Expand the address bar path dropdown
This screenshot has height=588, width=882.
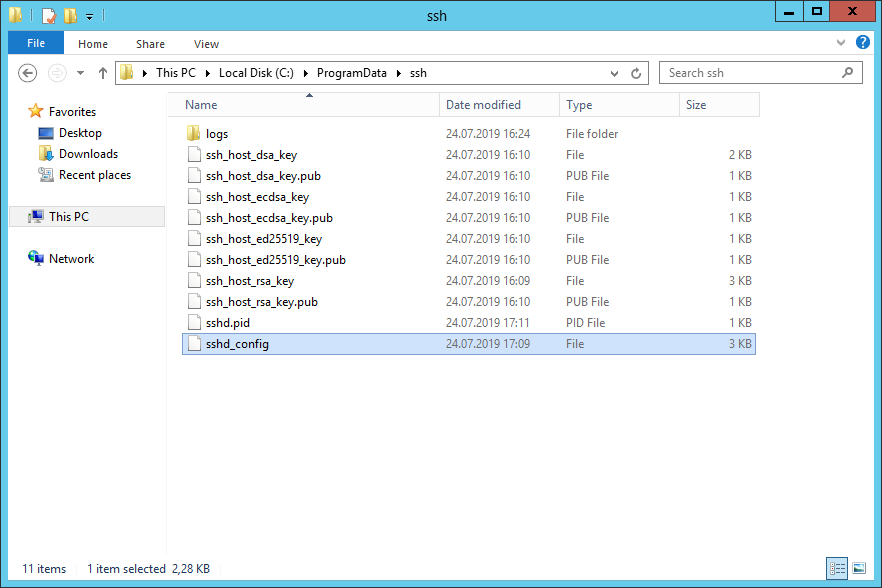614,72
